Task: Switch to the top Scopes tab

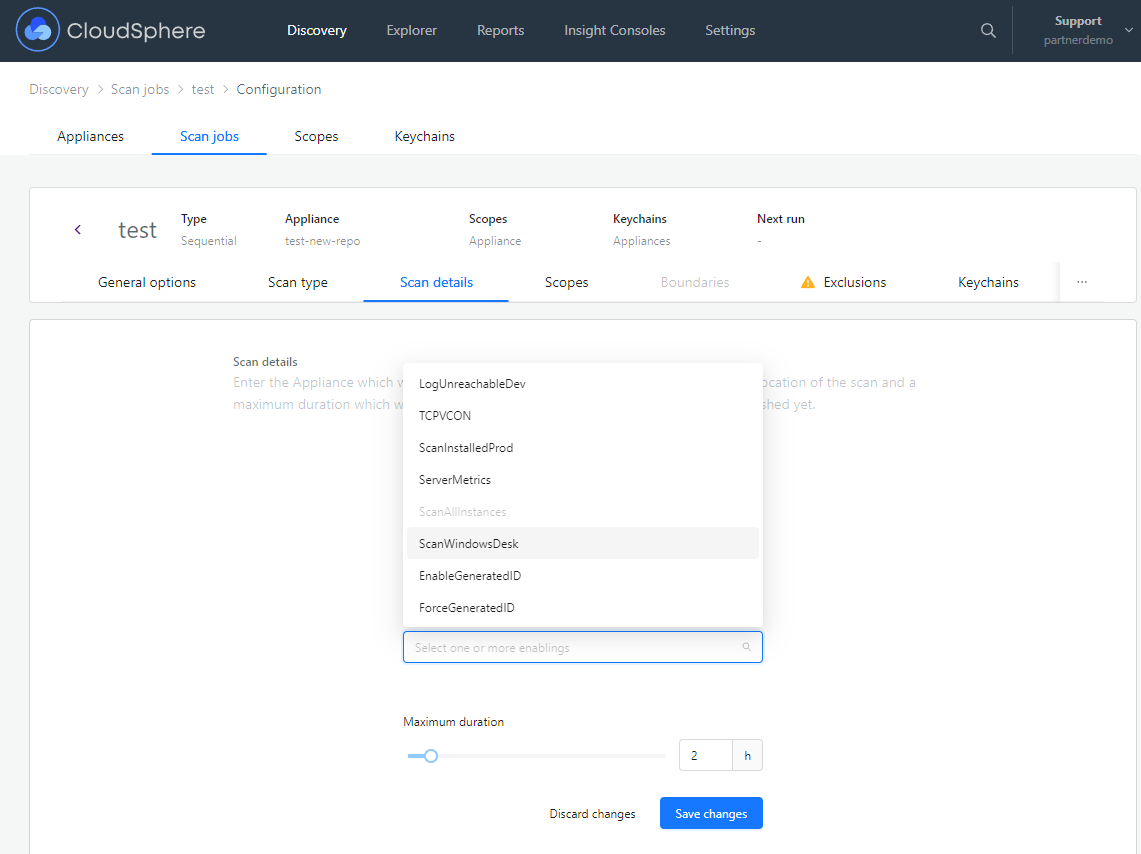Action: pyautogui.click(x=316, y=136)
